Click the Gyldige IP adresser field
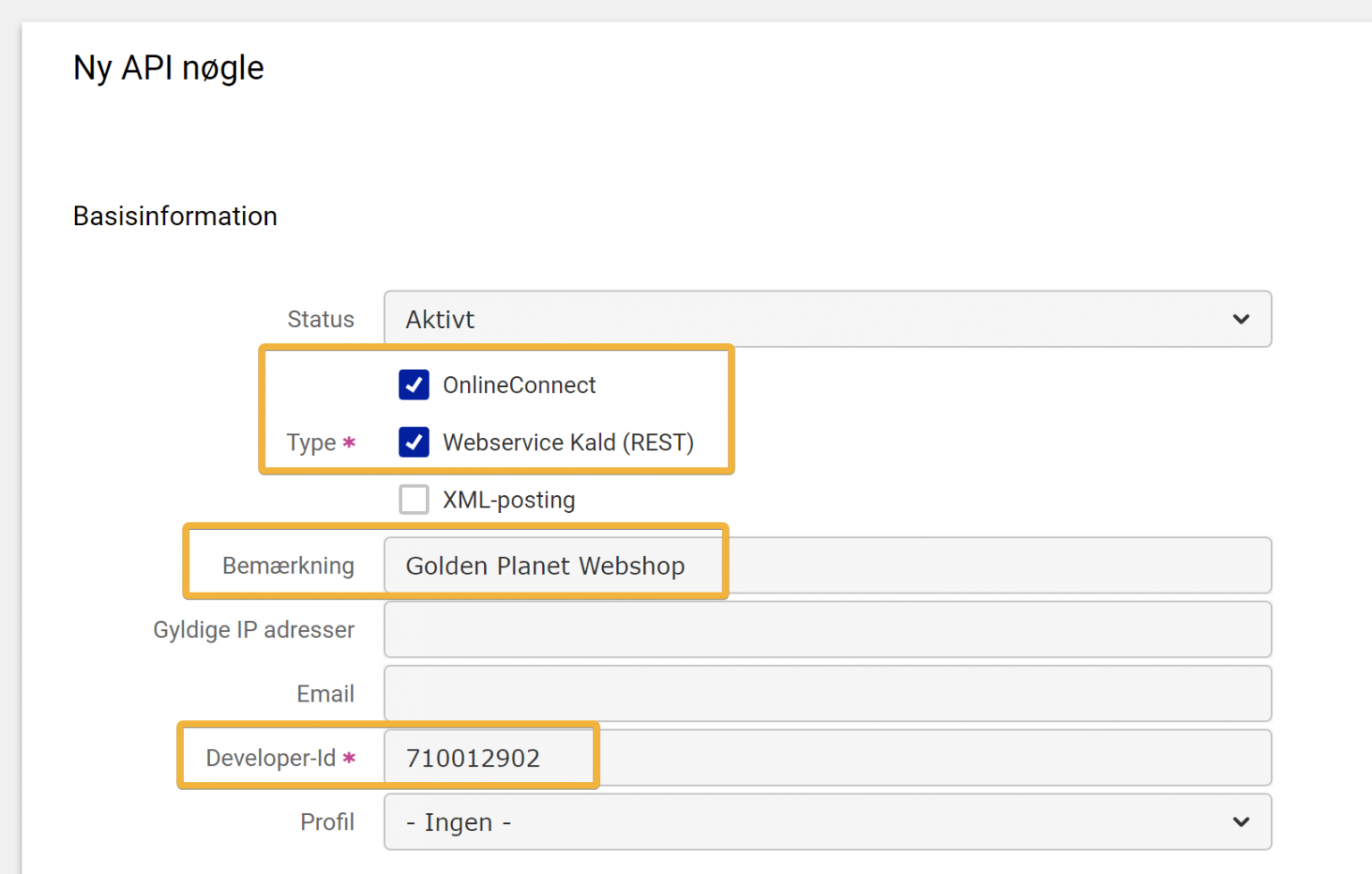This screenshot has width=1372, height=874. point(827,630)
